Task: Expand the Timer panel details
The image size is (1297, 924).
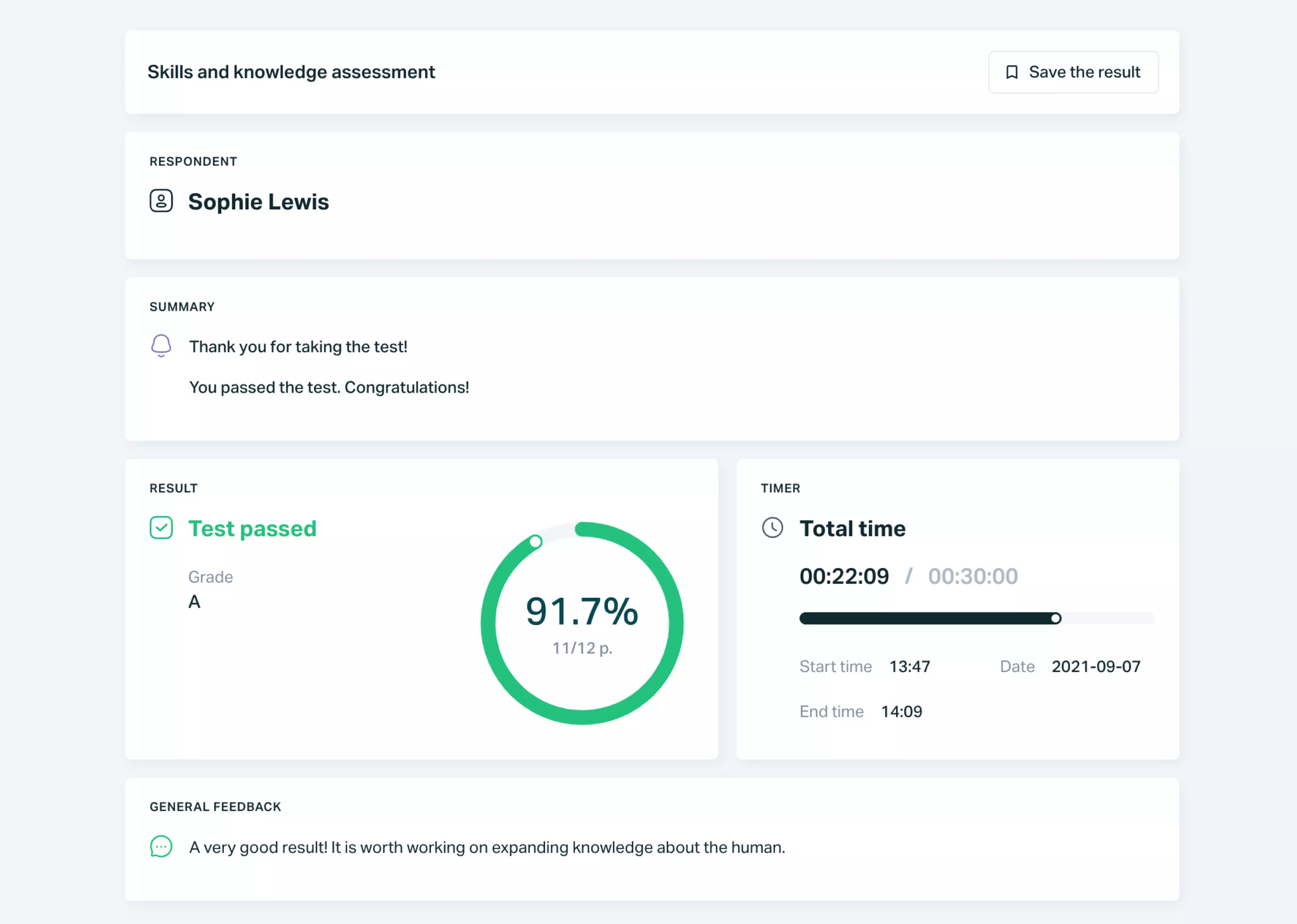Action: 780,487
